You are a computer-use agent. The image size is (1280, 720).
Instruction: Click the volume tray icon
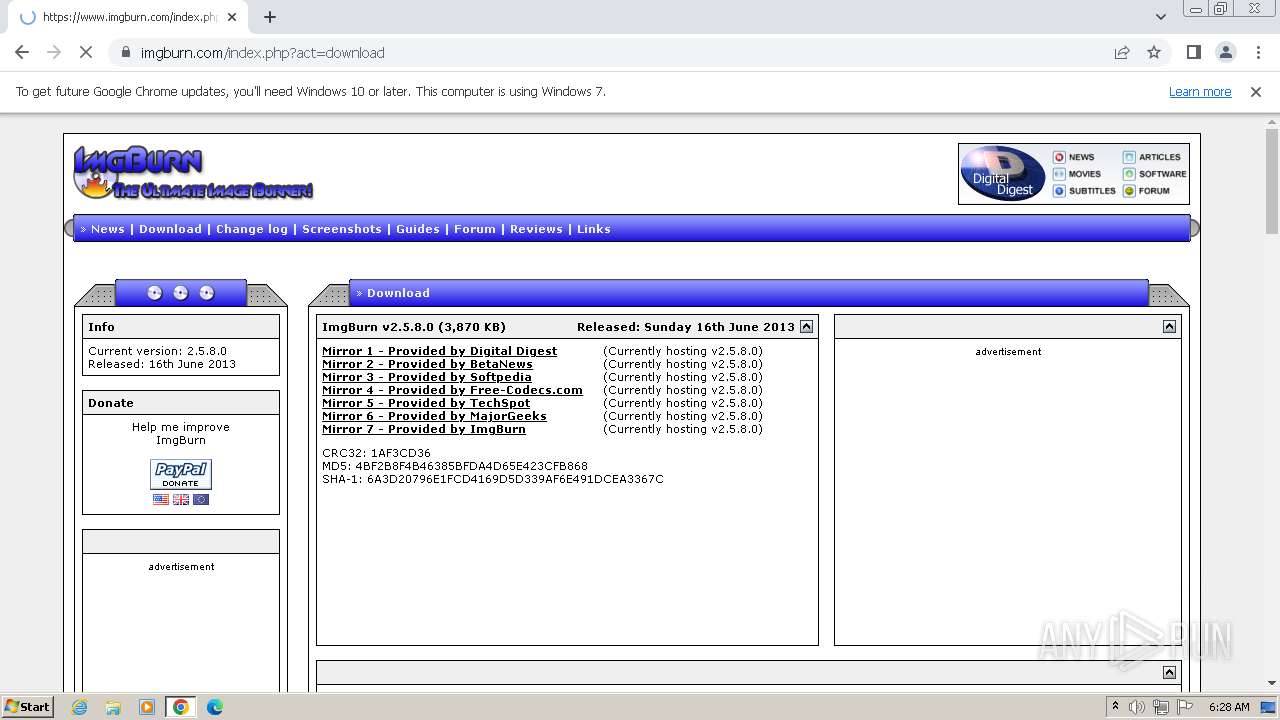pyautogui.click(x=1137, y=707)
